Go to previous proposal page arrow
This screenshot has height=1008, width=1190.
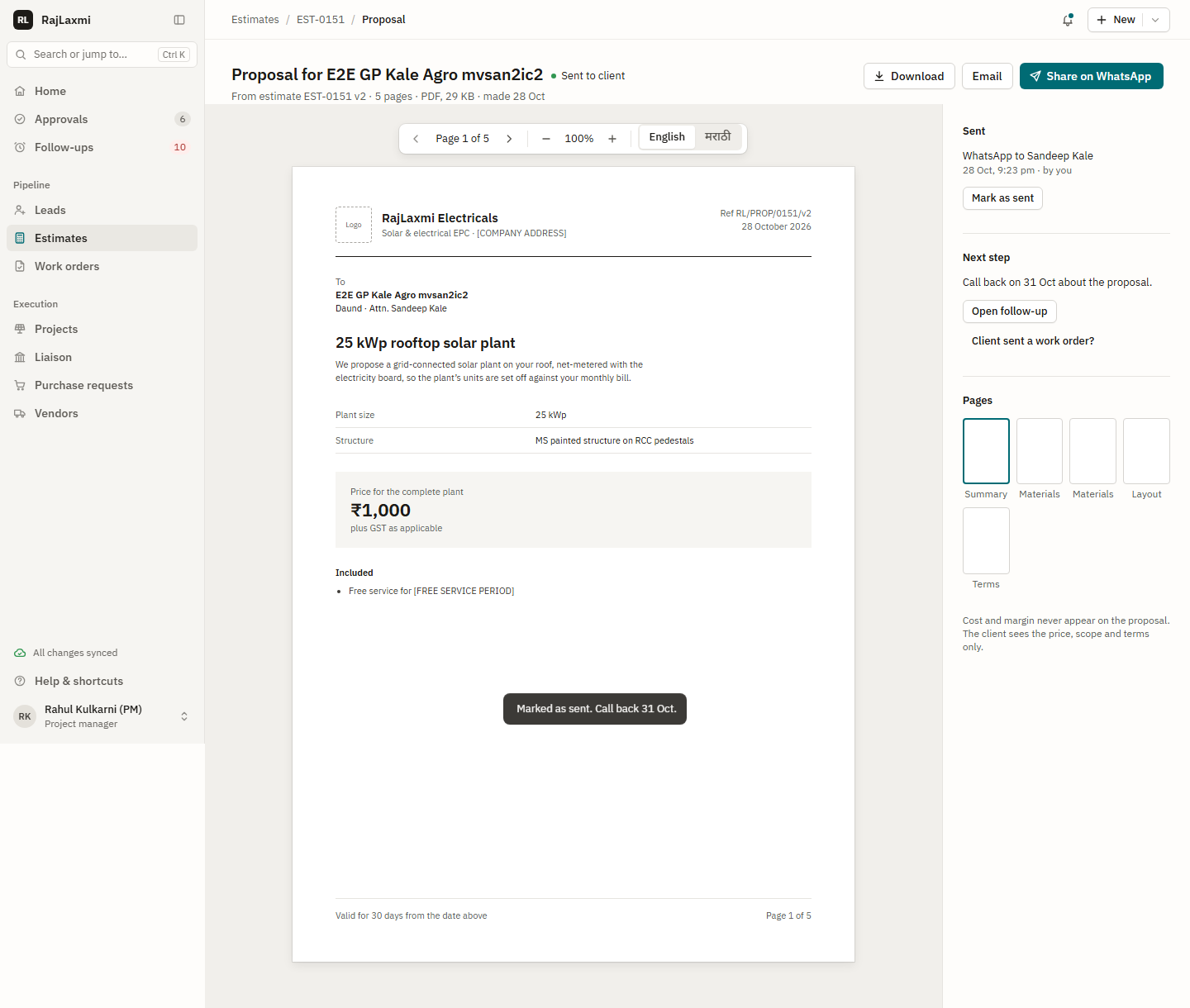click(x=416, y=139)
